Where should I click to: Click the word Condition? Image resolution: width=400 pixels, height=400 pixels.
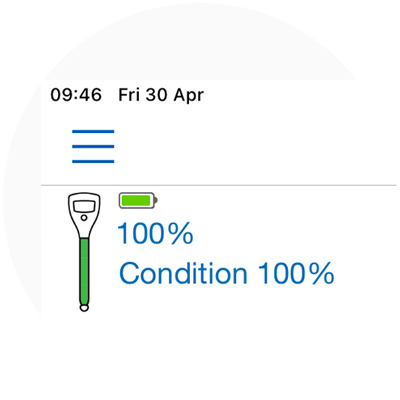click(x=183, y=273)
